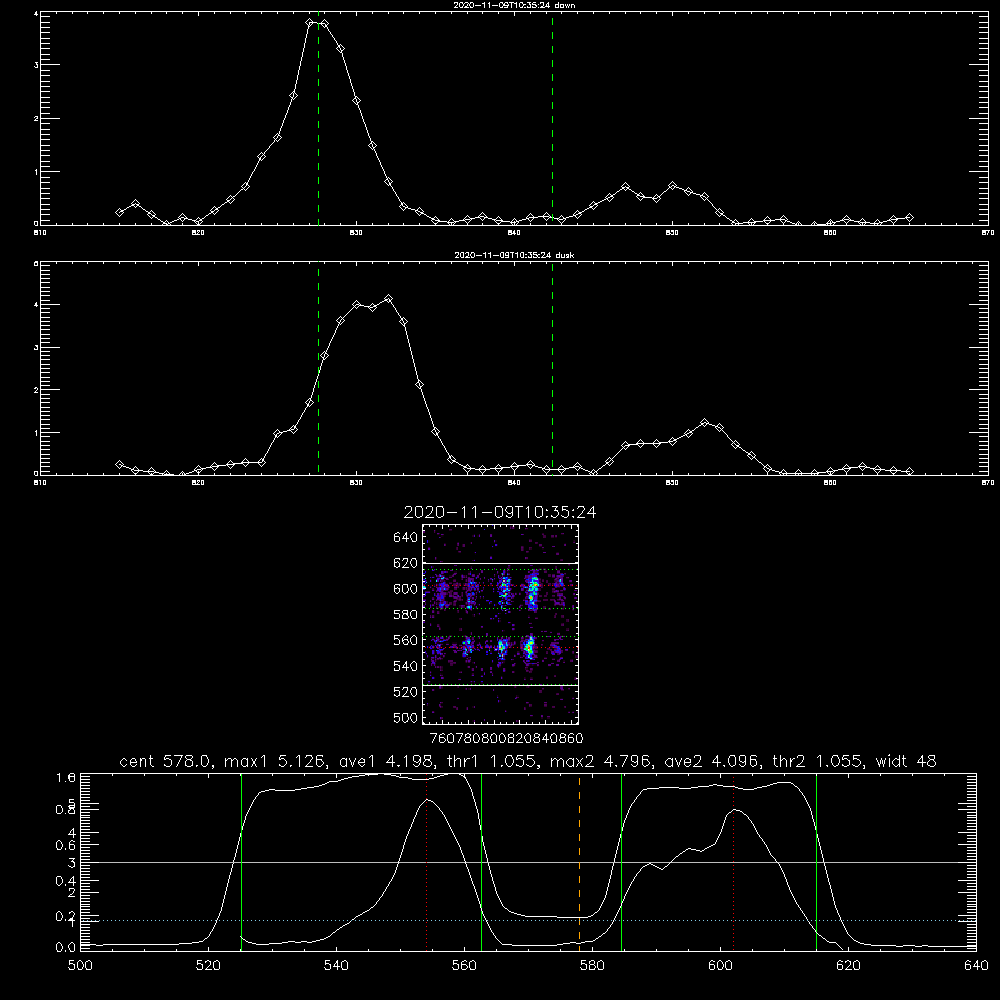Viewport: 1000px width, 1000px height.
Task: Click the left green dashed line in the dawn plot
Action: click(x=318, y=118)
